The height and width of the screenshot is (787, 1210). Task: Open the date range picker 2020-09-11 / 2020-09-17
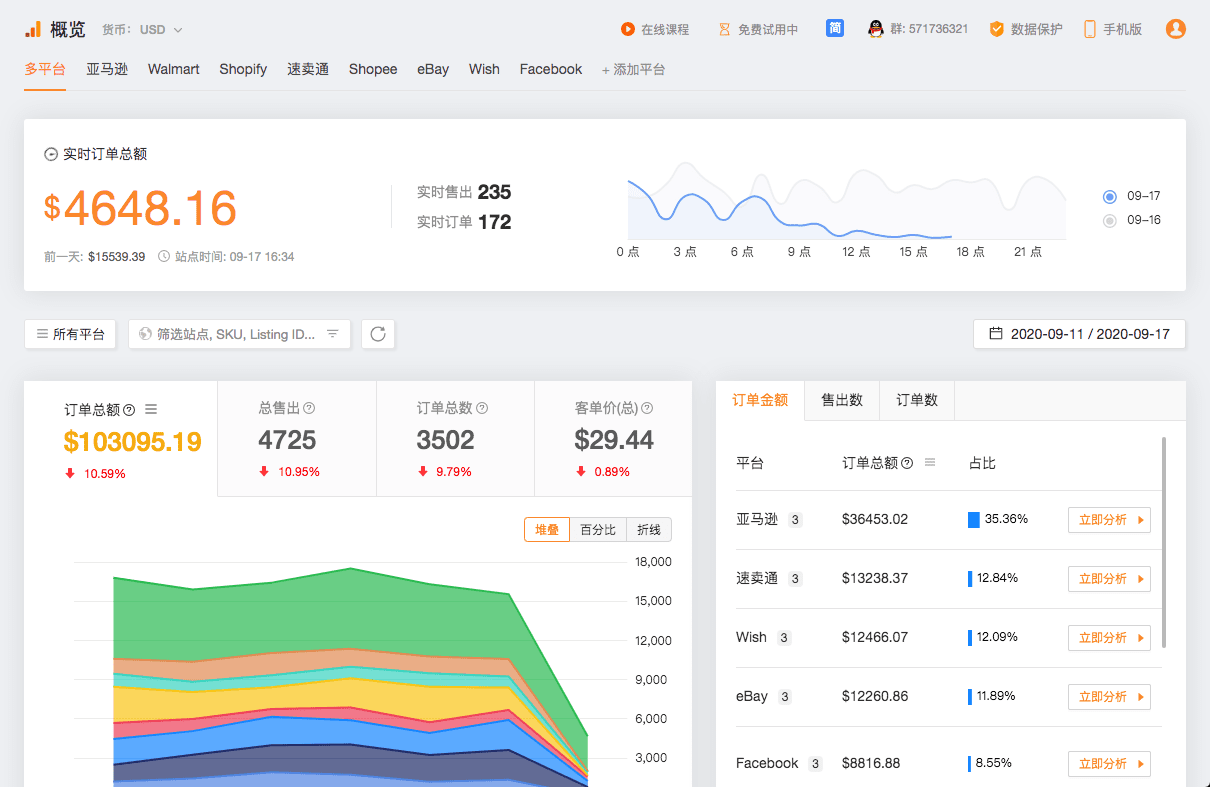pos(1079,334)
